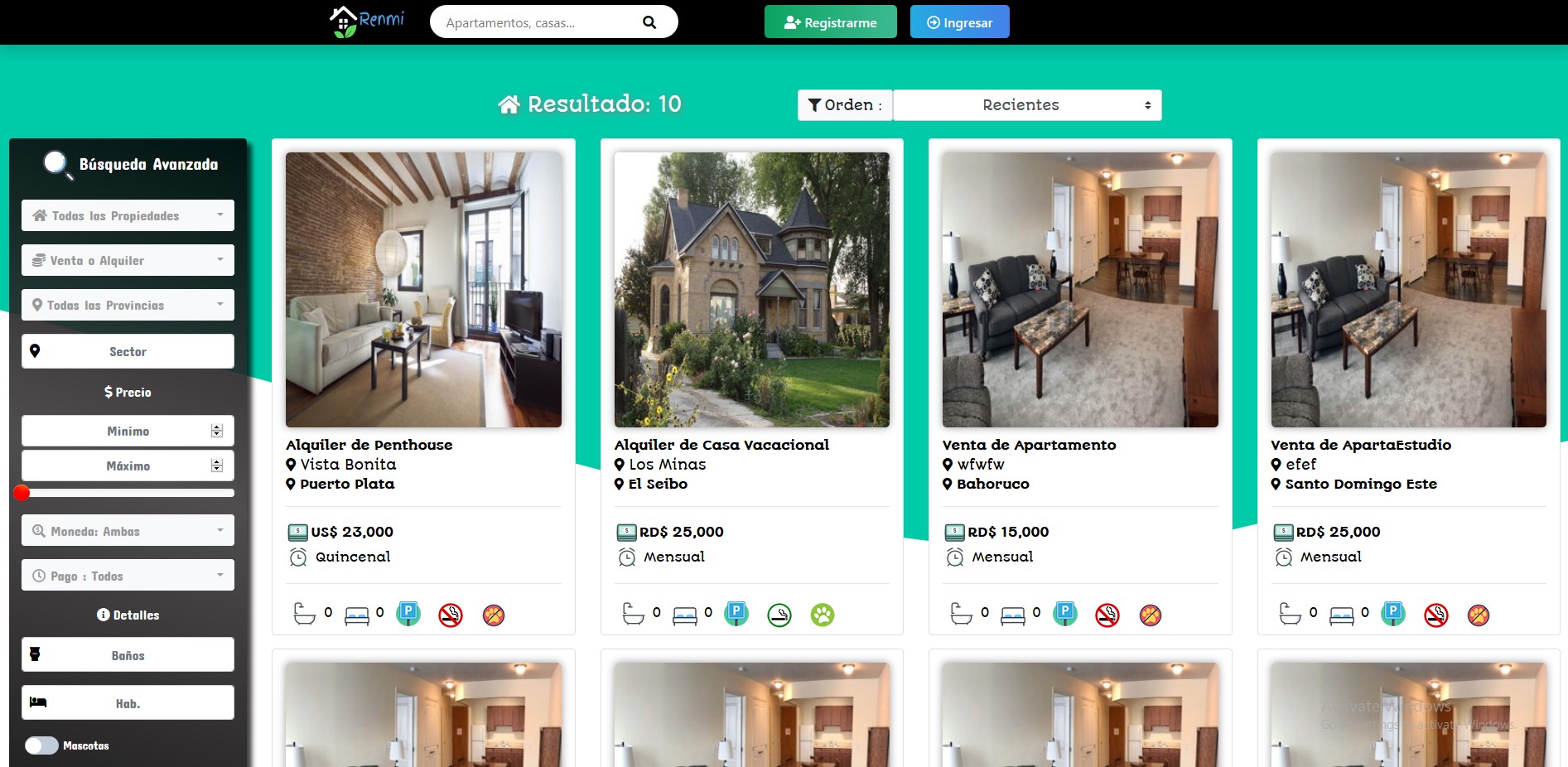Open the Alquiler de Penthouse listing title

click(369, 445)
